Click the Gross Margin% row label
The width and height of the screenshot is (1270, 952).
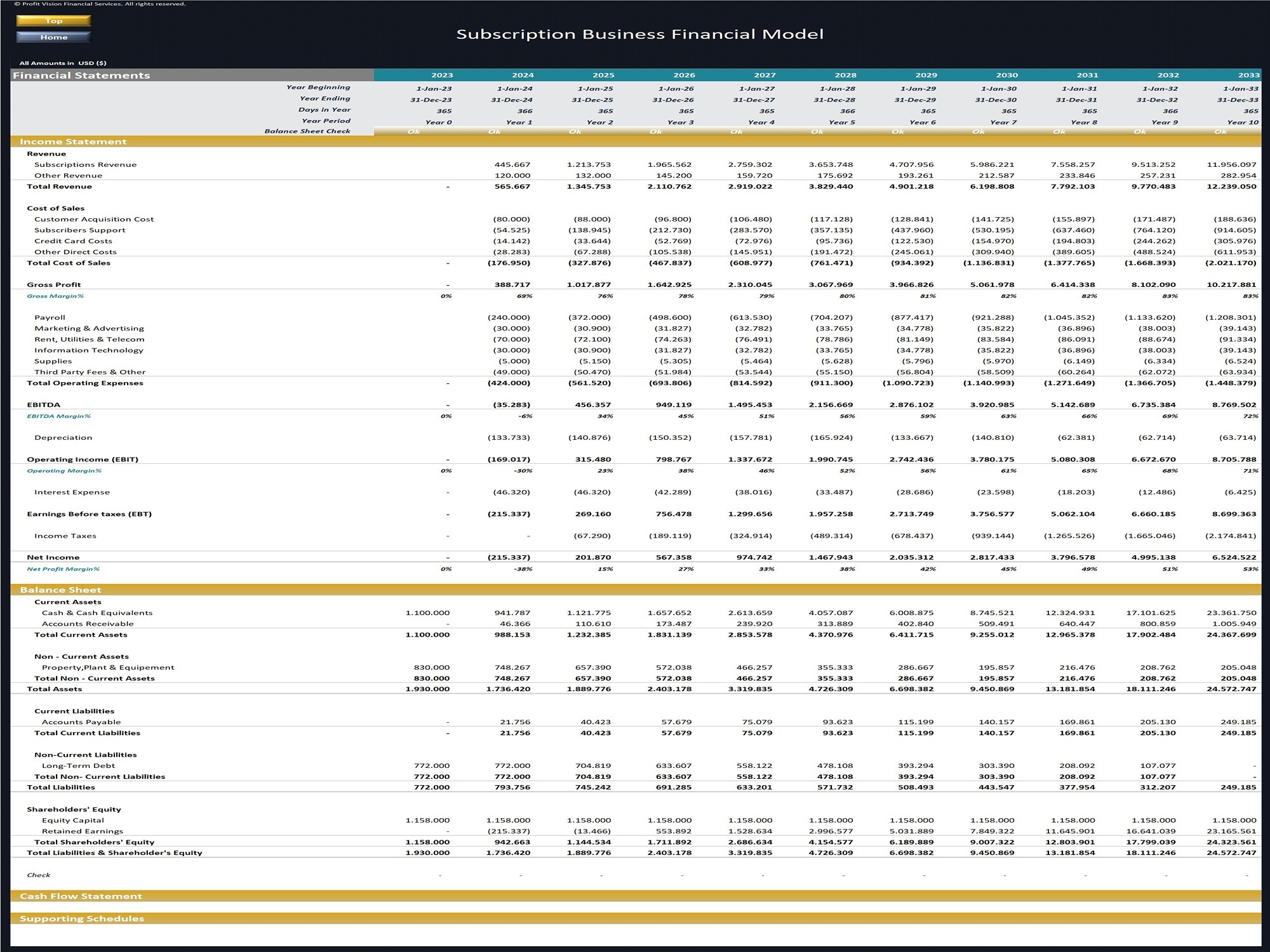55,296
